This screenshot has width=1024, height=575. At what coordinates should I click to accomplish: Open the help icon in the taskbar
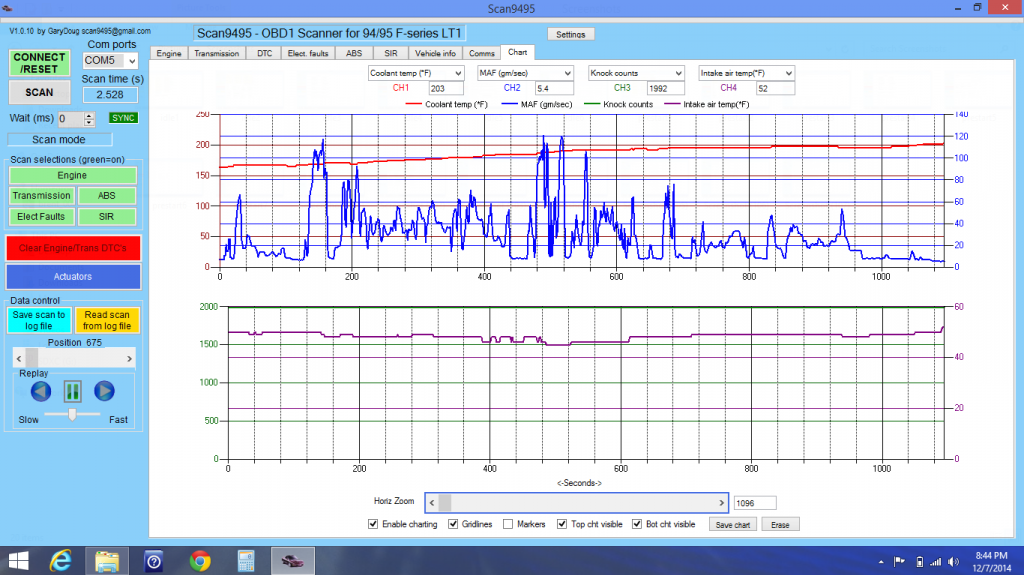pos(153,561)
